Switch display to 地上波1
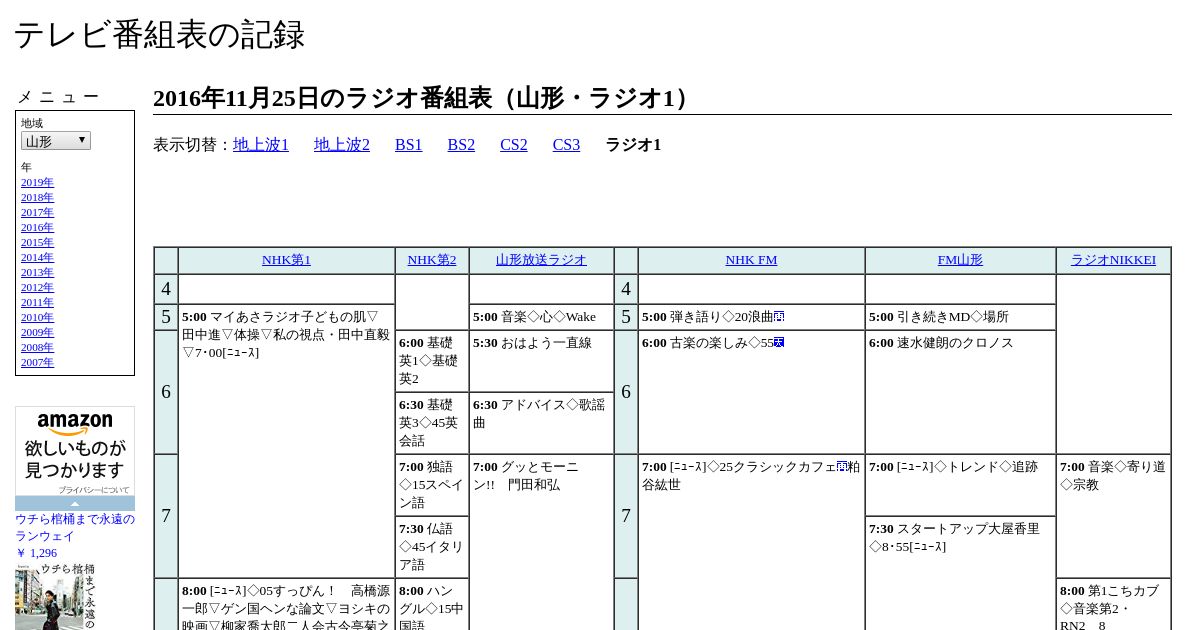Screen dimensions: 1200x630 coord(261,145)
